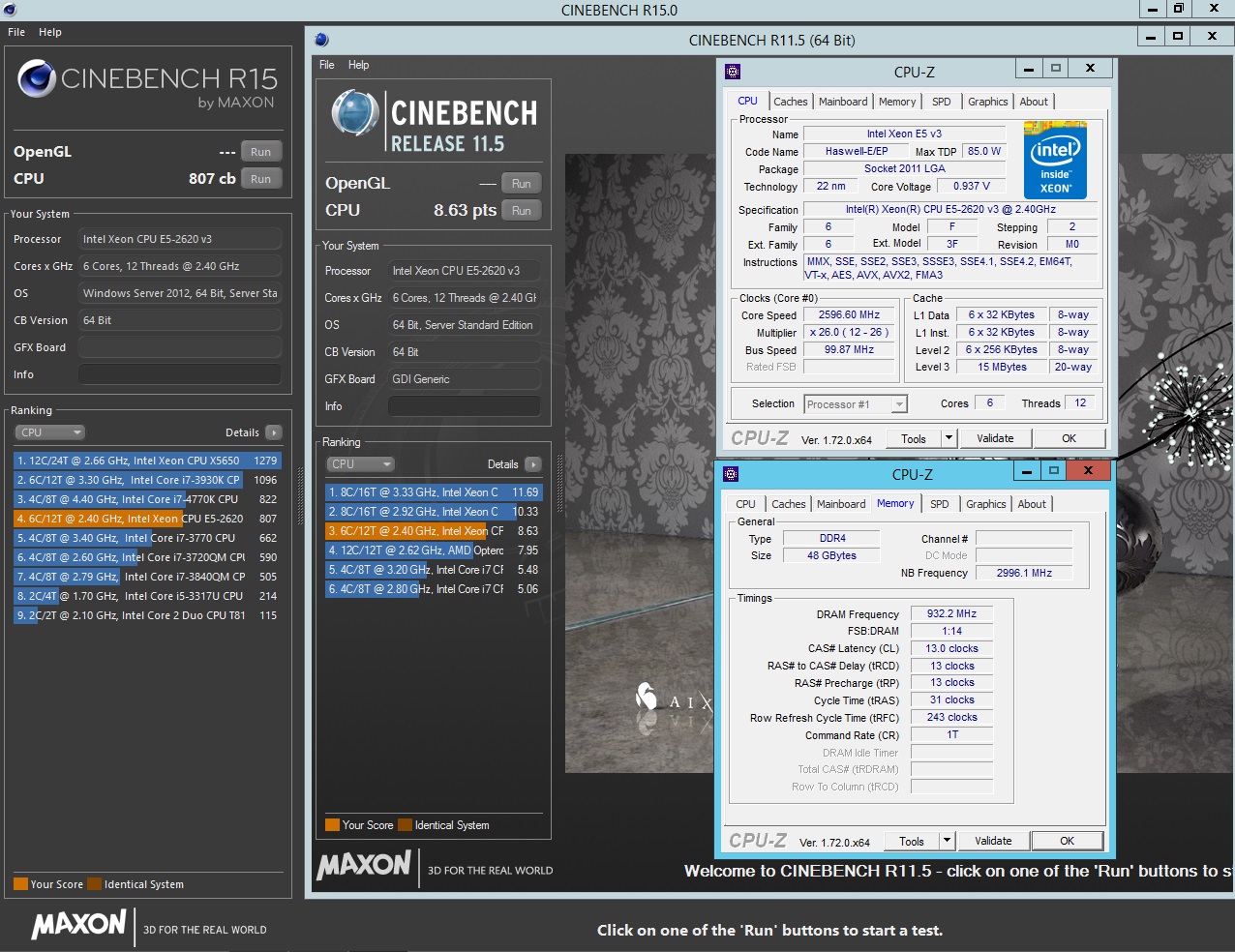1235x952 pixels.
Task: Click the Cinebench R15 logo sphere
Action: tap(37, 79)
